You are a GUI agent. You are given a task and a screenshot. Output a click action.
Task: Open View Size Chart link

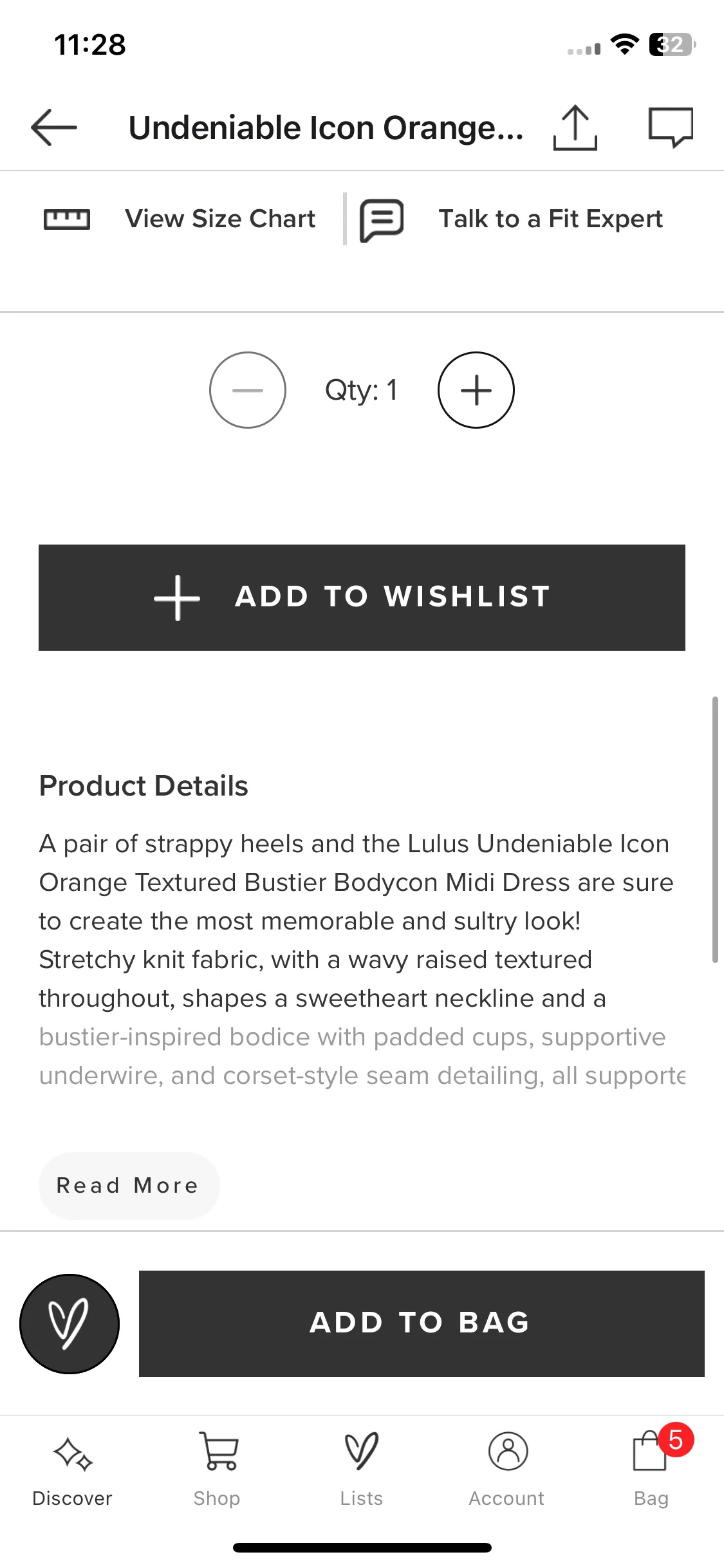(220, 219)
